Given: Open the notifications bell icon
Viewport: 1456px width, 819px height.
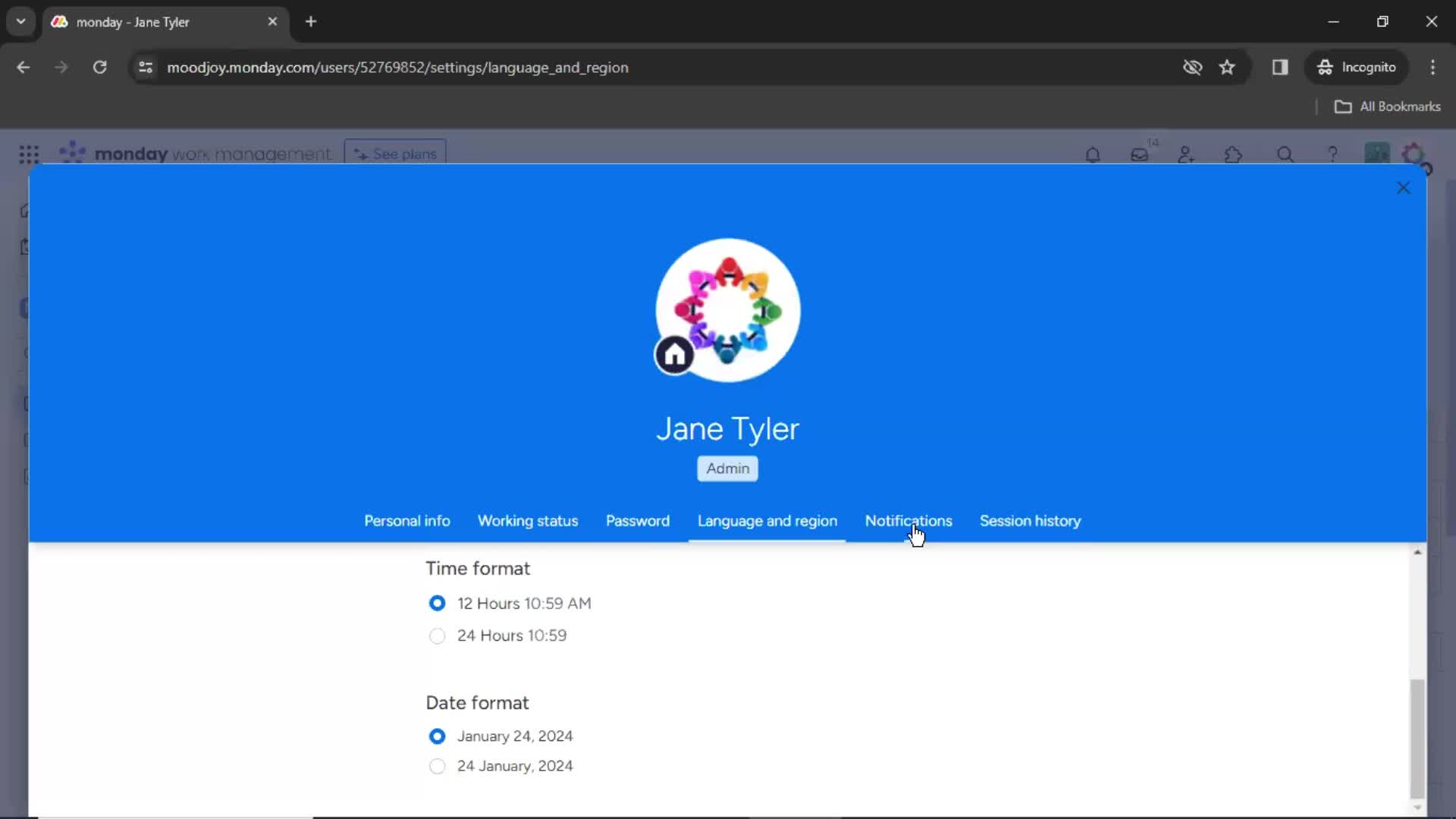Looking at the screenshot, I should 1091,155.
